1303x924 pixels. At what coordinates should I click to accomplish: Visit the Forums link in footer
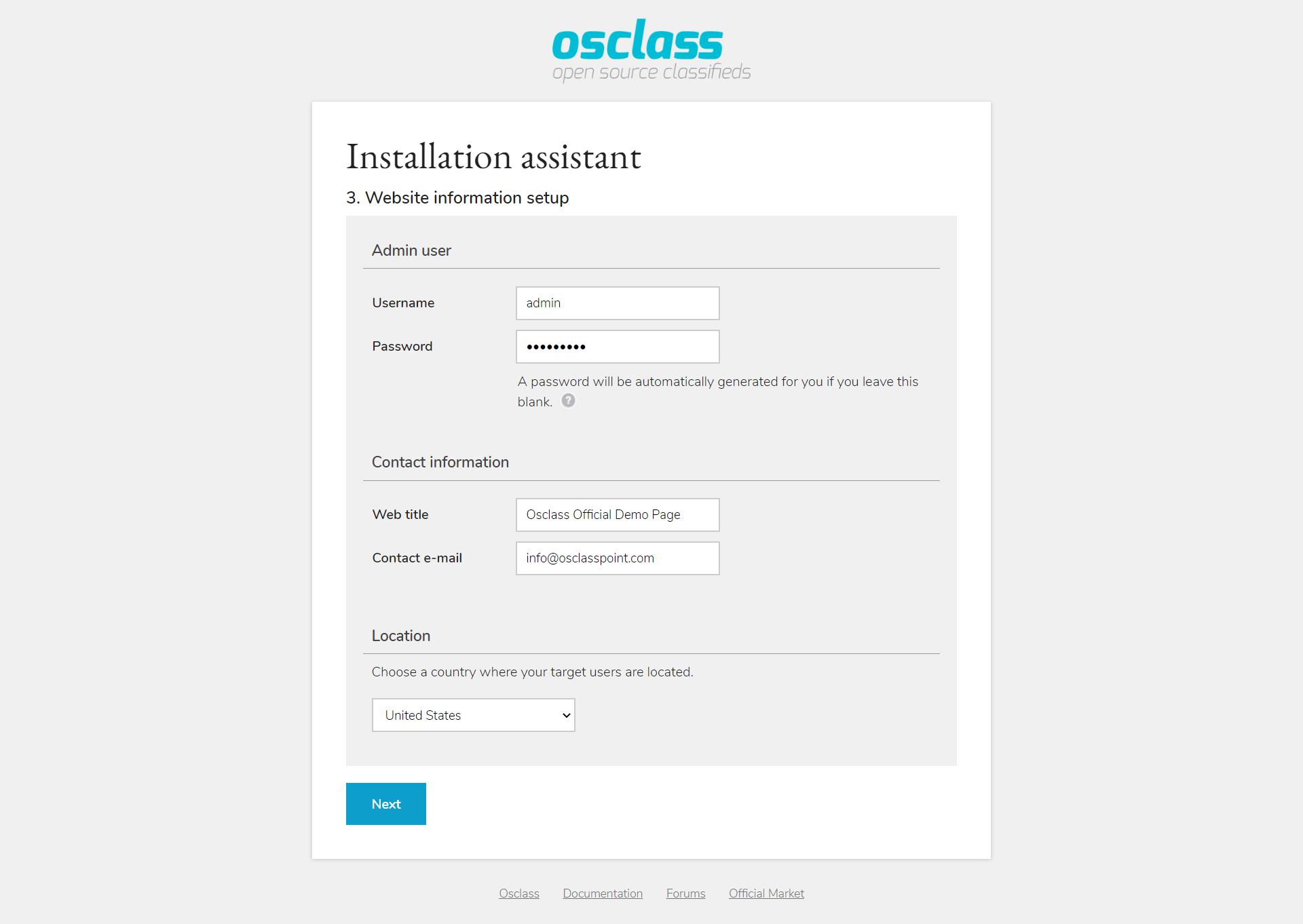tap(685, 893)
